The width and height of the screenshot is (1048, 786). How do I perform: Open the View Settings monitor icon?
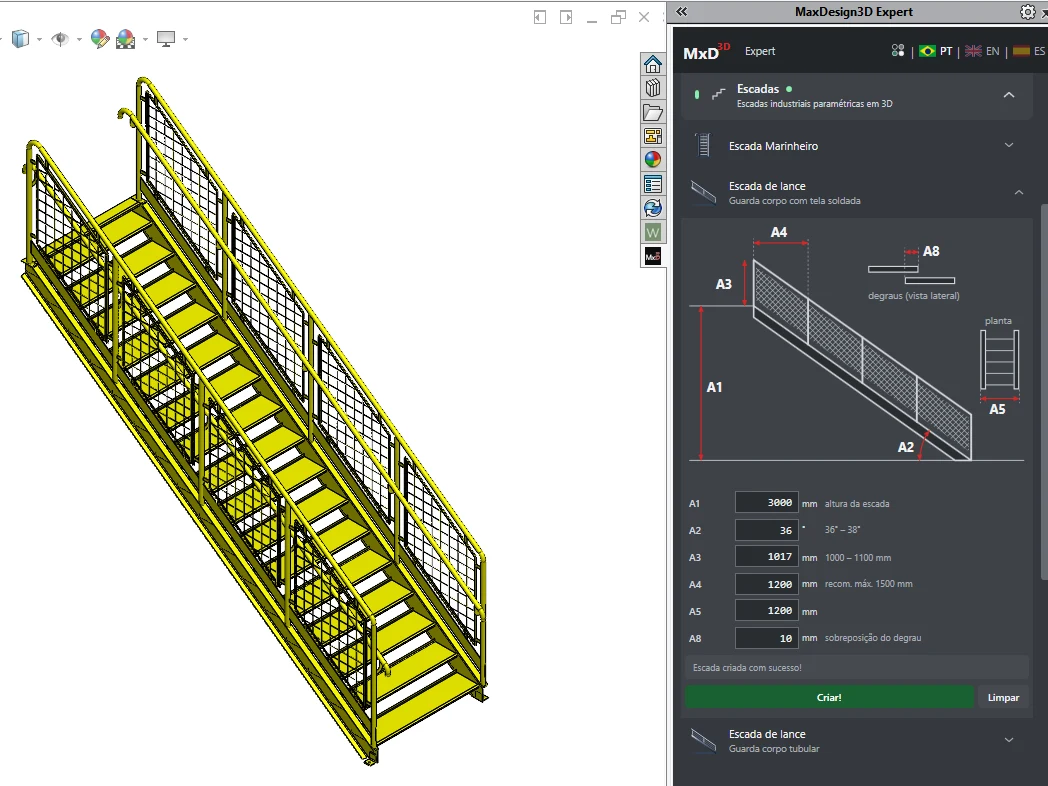click(166, 39)
